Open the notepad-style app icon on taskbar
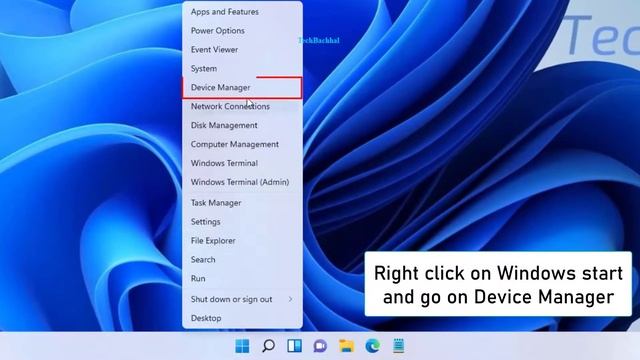 [398, 346]
